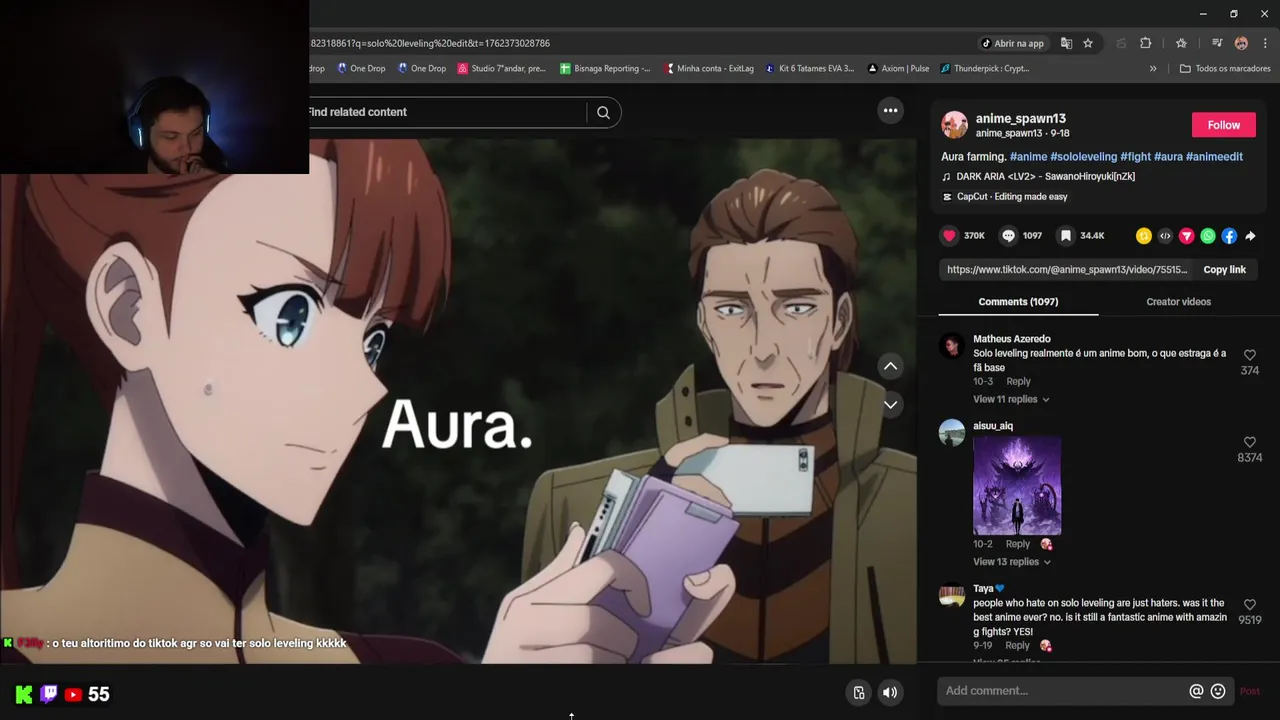Open the Thunderpick bookmark

pos(985,69)
